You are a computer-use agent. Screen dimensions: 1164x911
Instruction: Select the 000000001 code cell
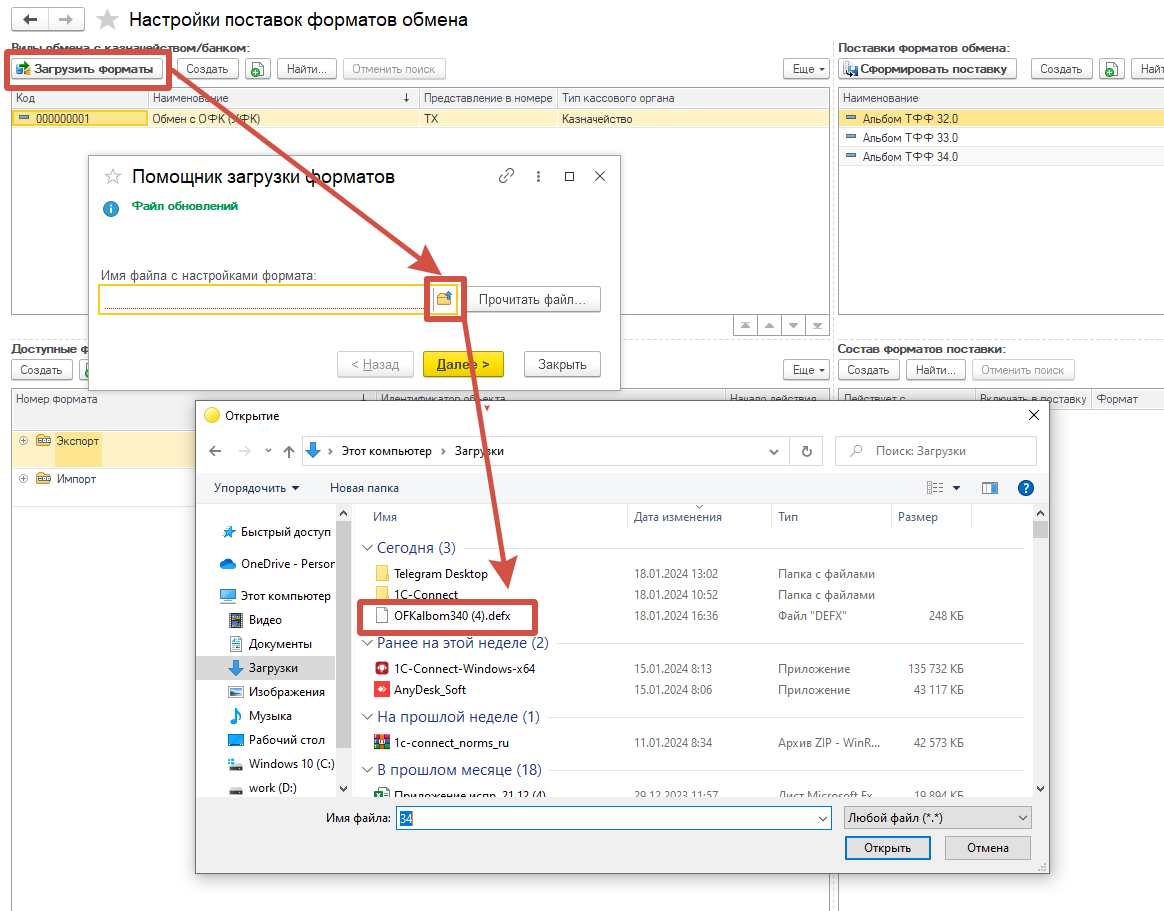point(80,118)
